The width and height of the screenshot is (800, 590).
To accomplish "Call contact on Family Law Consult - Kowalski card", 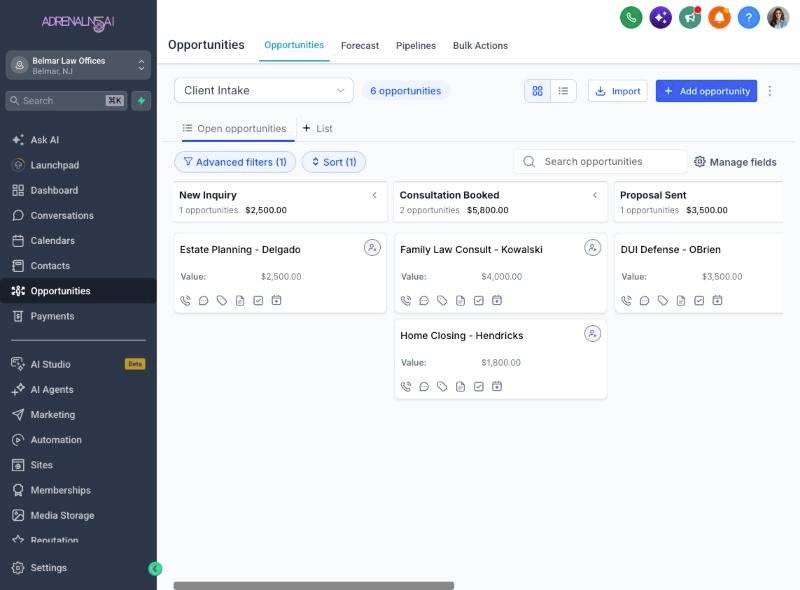I will tap(406, 301).
